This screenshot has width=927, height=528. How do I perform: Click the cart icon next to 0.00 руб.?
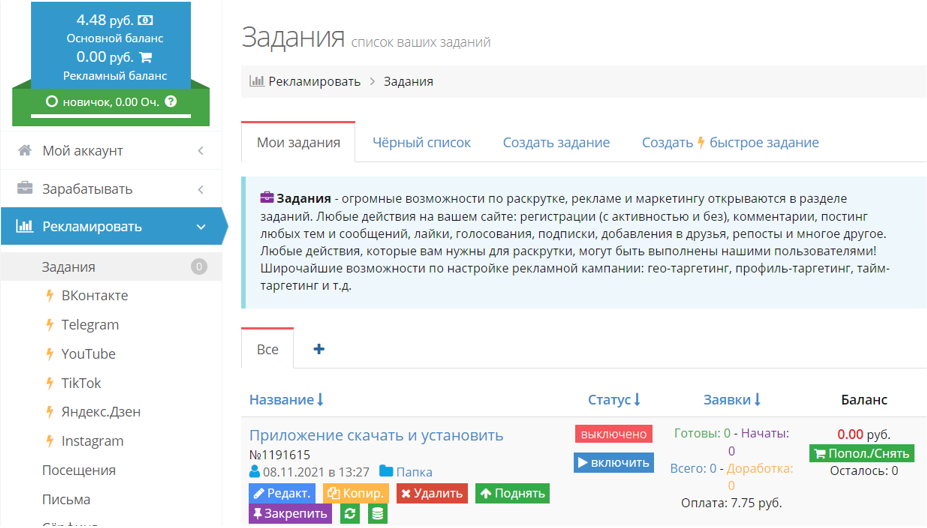(145, 57)
